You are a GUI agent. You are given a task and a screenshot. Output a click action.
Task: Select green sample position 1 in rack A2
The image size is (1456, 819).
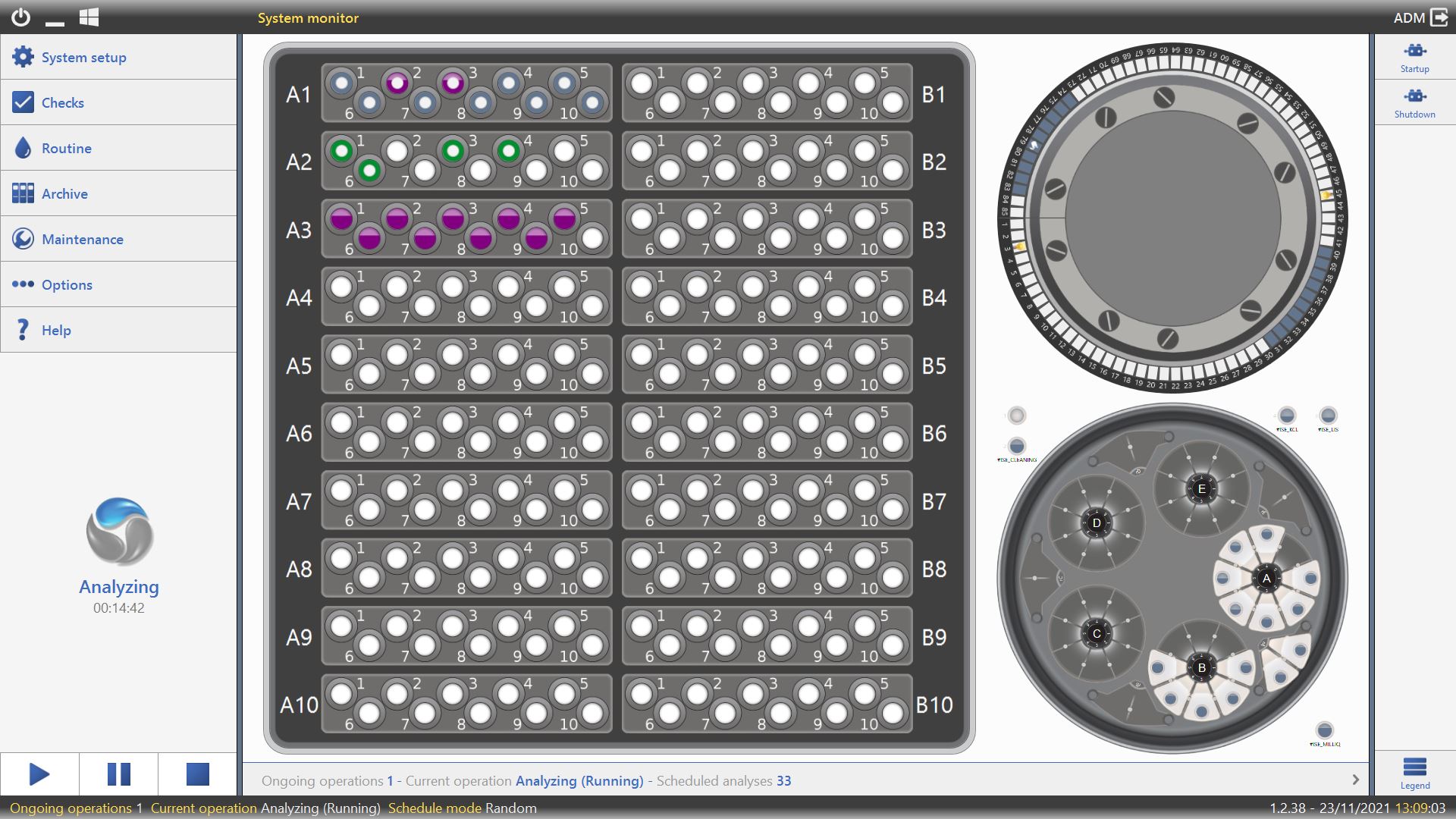[341, 151]
